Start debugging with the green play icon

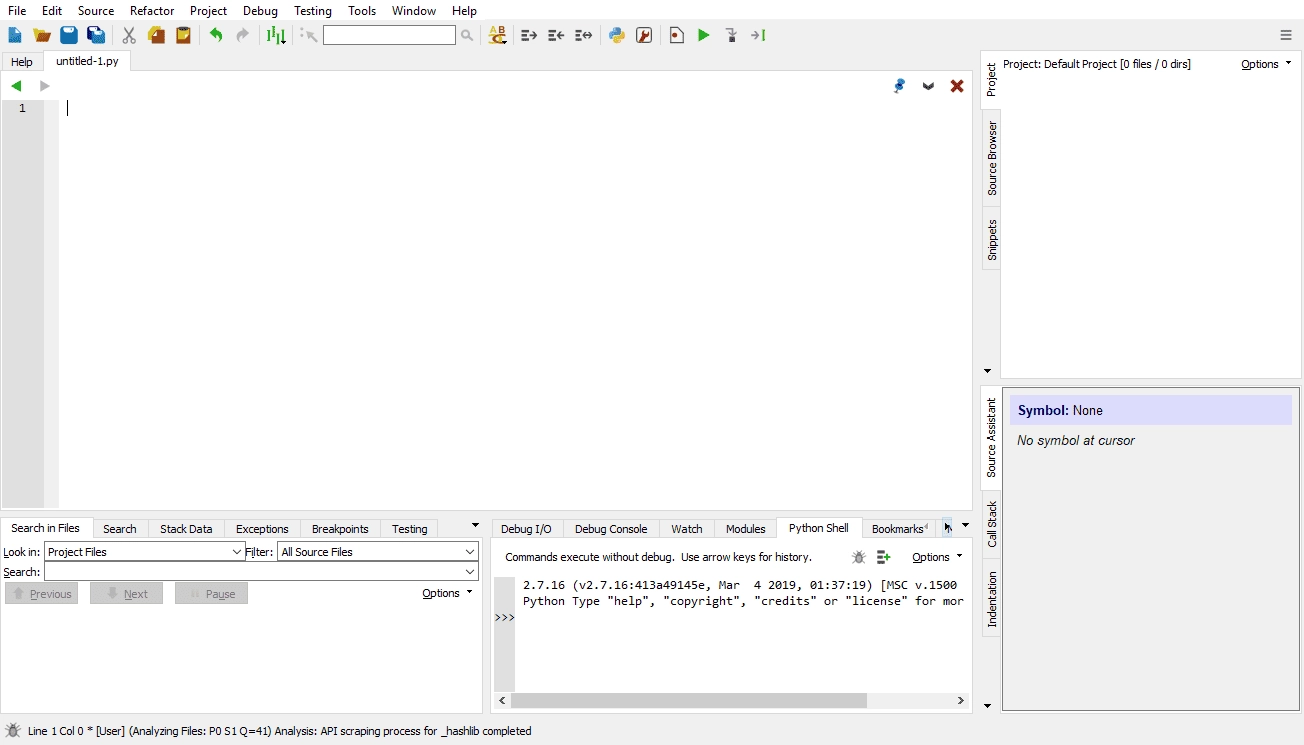704,35
